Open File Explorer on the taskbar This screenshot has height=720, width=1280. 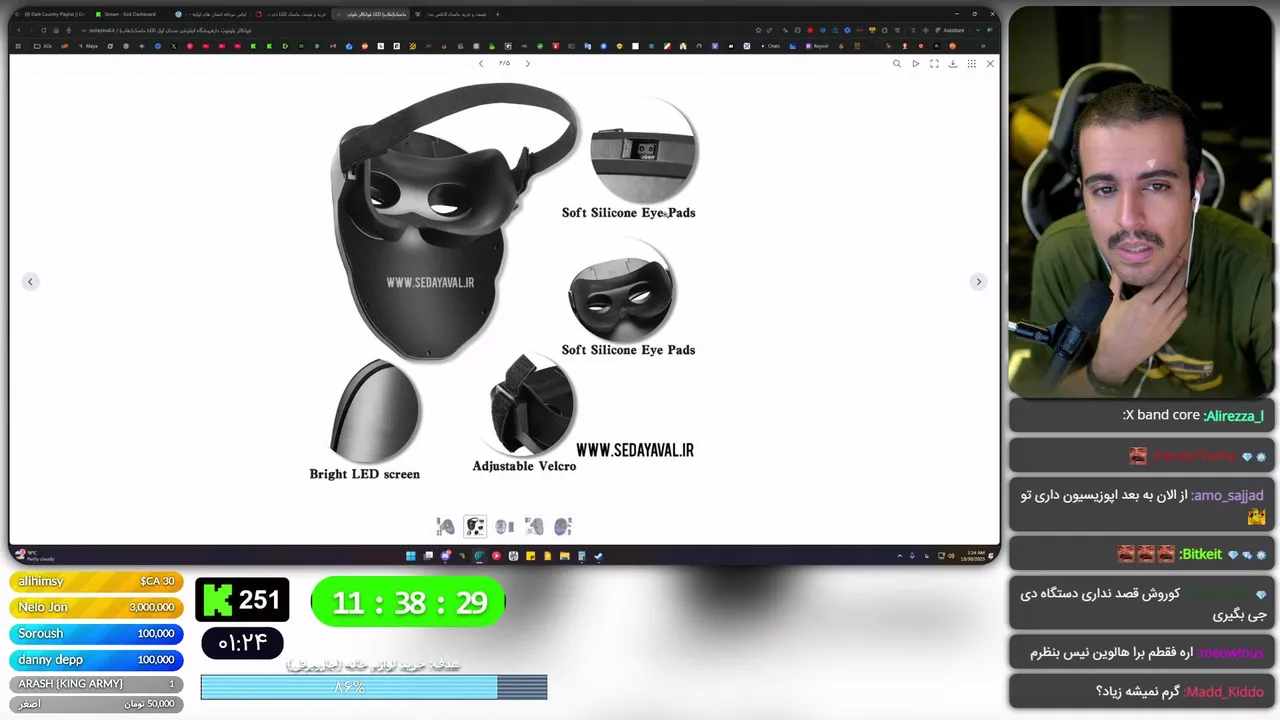click(565, 556)
